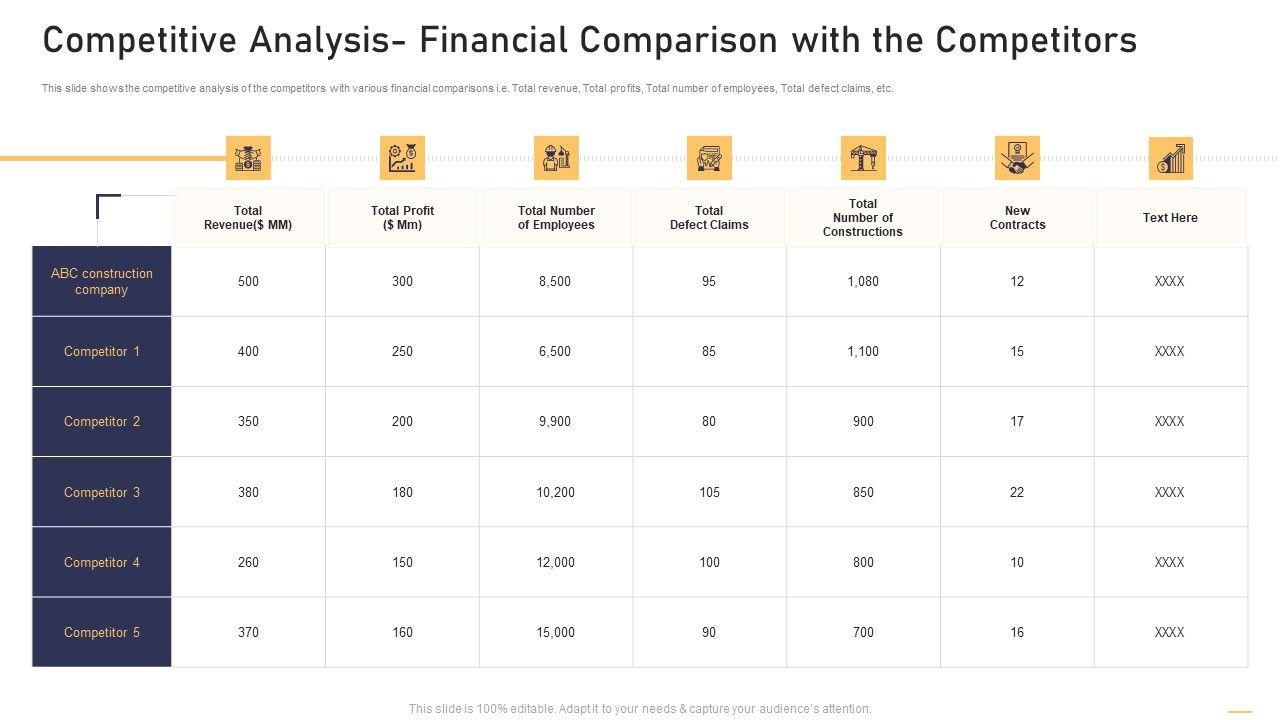Select the defect claims icon
Image resolution: width=1280 pixels, height=720 pixels.
pos(709,158)
